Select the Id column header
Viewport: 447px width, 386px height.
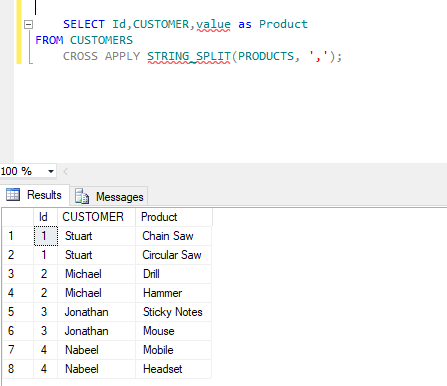point(45,217)
